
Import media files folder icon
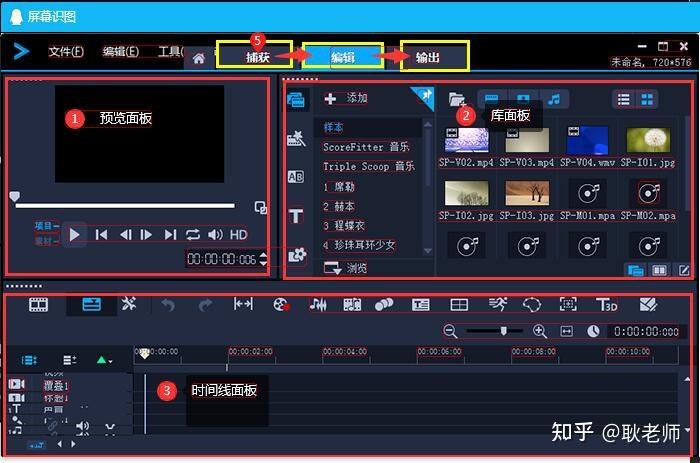(x=457, y=99)
